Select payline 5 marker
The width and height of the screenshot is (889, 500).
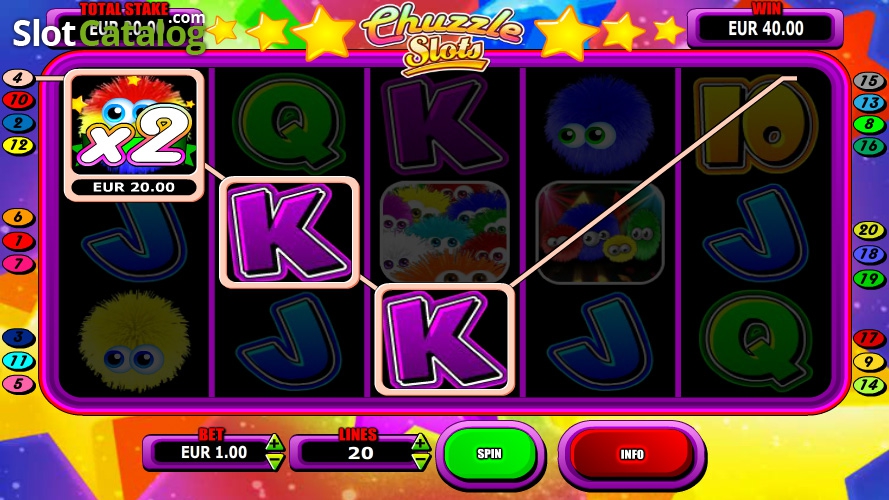point(18,384)
